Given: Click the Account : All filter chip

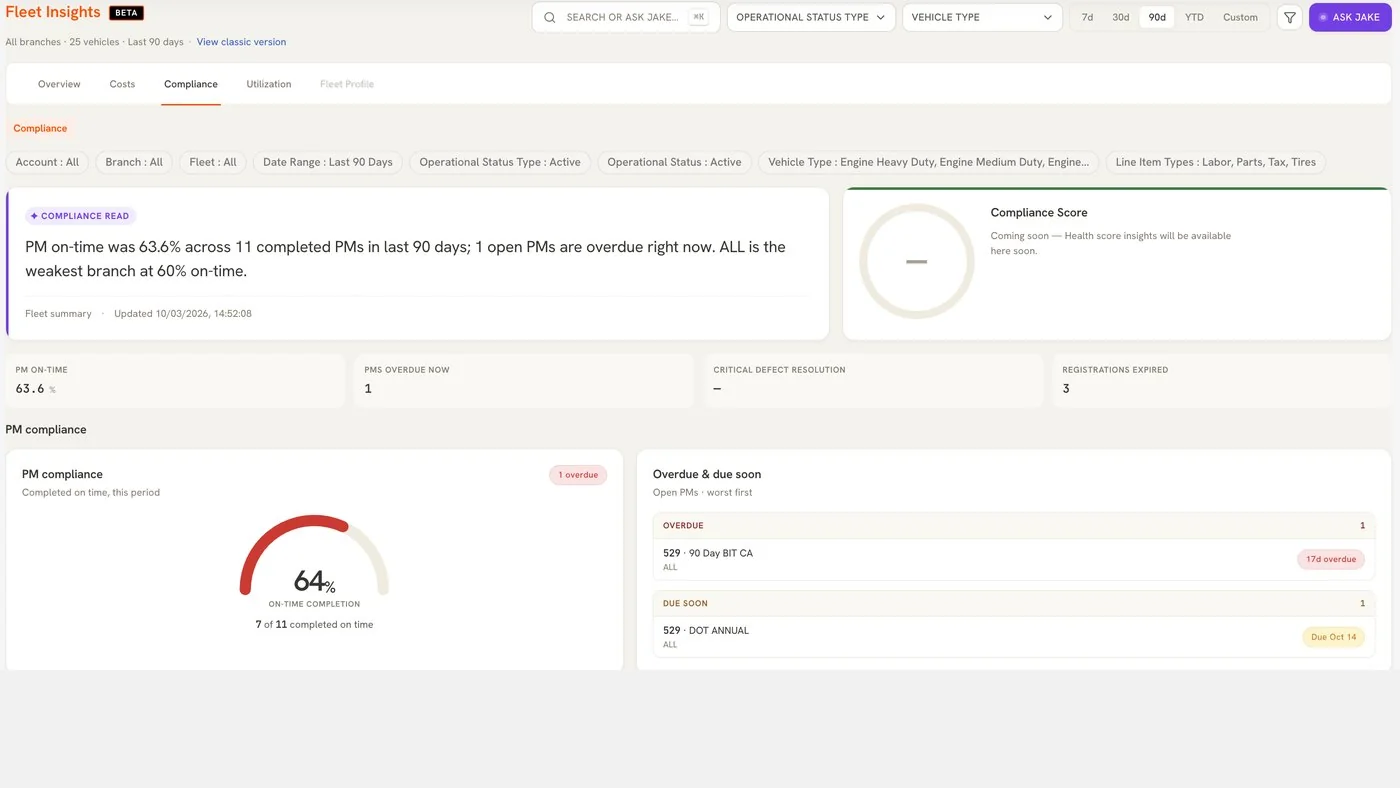Looking at the screenshot, I should click(x=47, y=162).
